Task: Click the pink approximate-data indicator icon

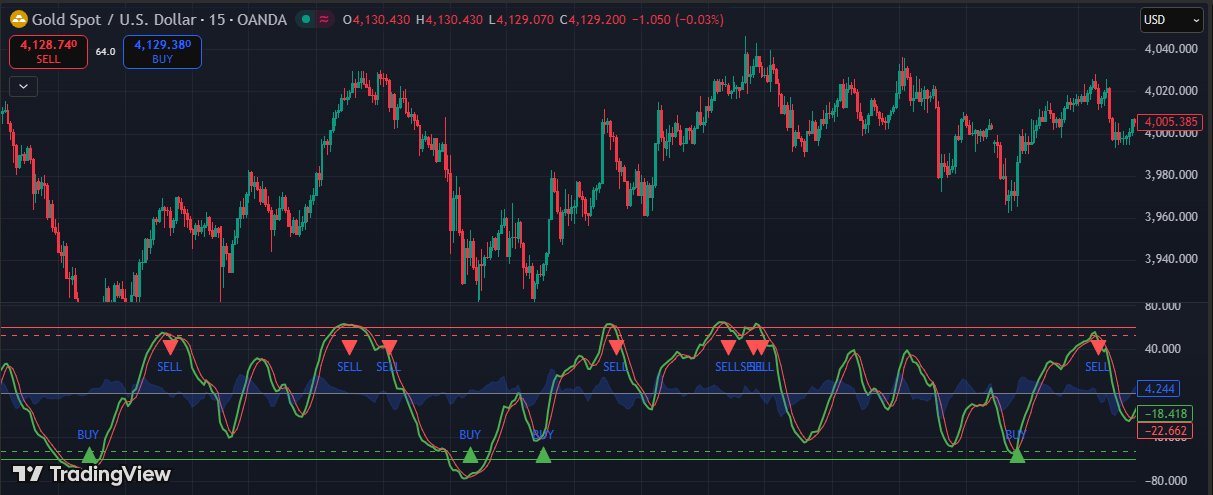Action: tap(324, 19)
